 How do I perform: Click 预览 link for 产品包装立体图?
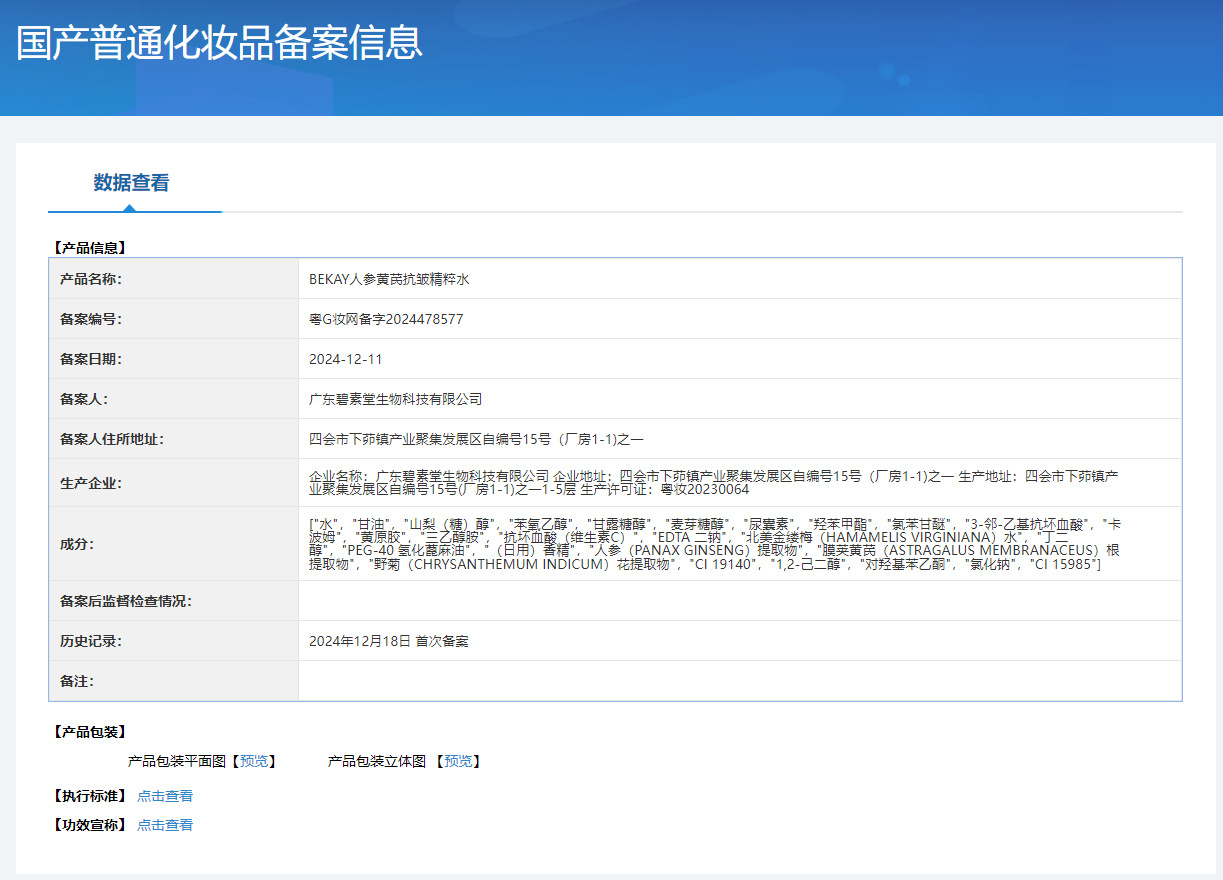[459, 761]
